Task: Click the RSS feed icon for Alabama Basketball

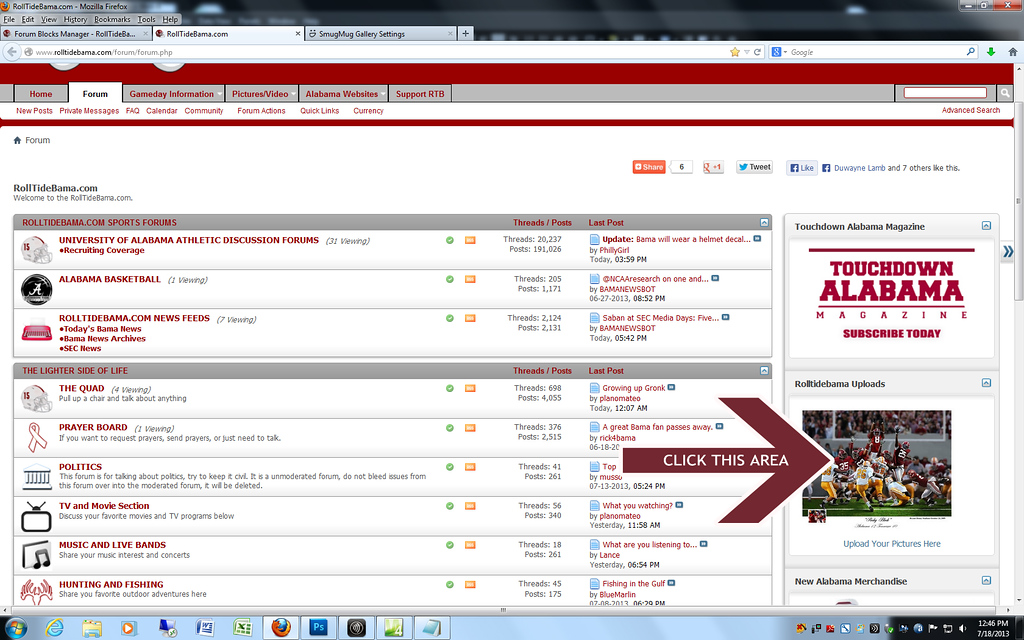Action: (x=470, y=279)
